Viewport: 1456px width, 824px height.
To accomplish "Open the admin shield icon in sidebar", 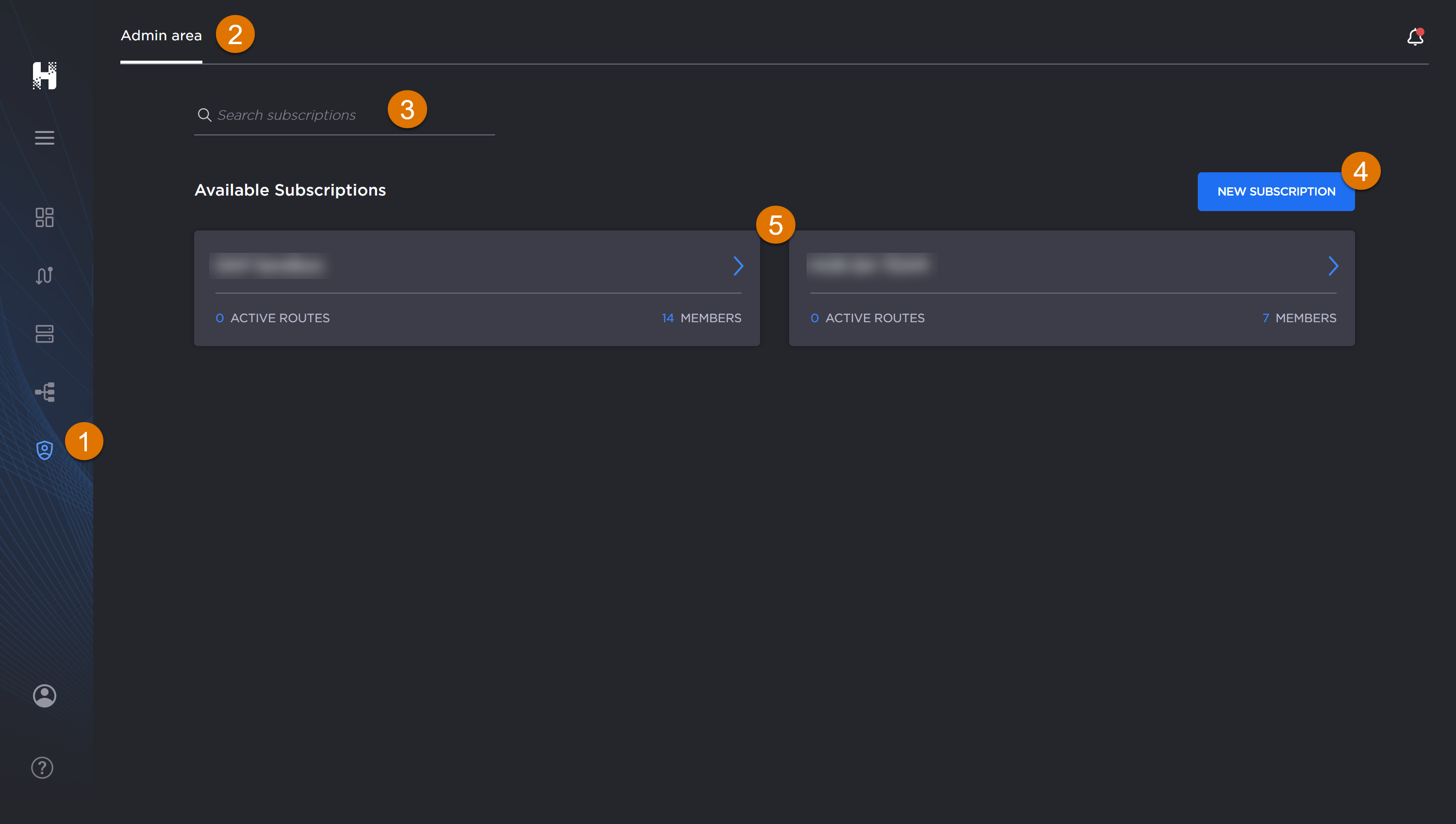I will click(44, 450).
